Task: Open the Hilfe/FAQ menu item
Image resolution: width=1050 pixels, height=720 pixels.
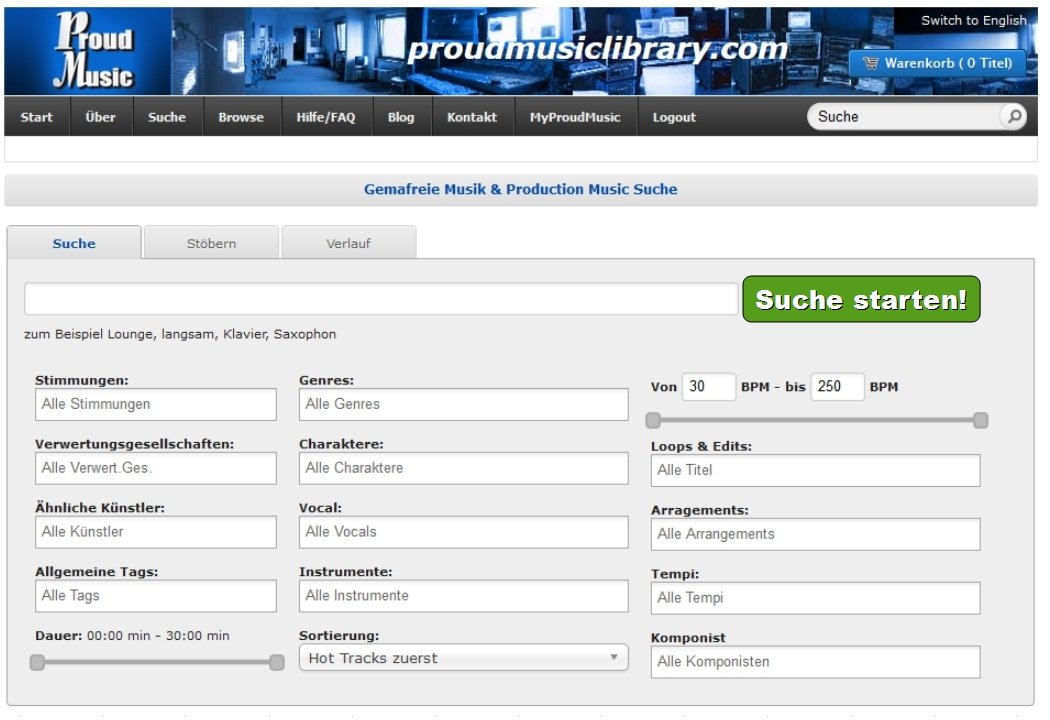Action: click(326, 117)
